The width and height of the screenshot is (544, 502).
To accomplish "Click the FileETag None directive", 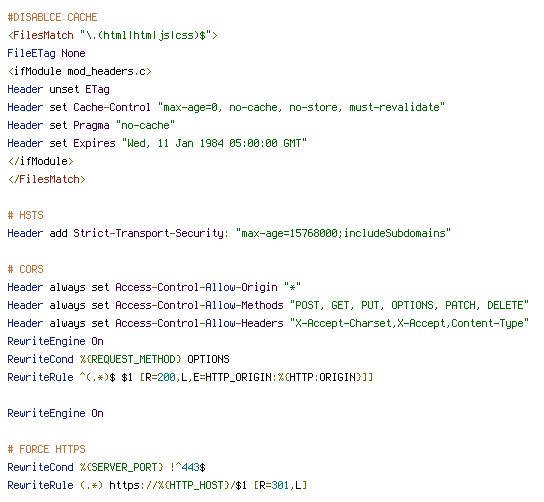I will 46,53.
